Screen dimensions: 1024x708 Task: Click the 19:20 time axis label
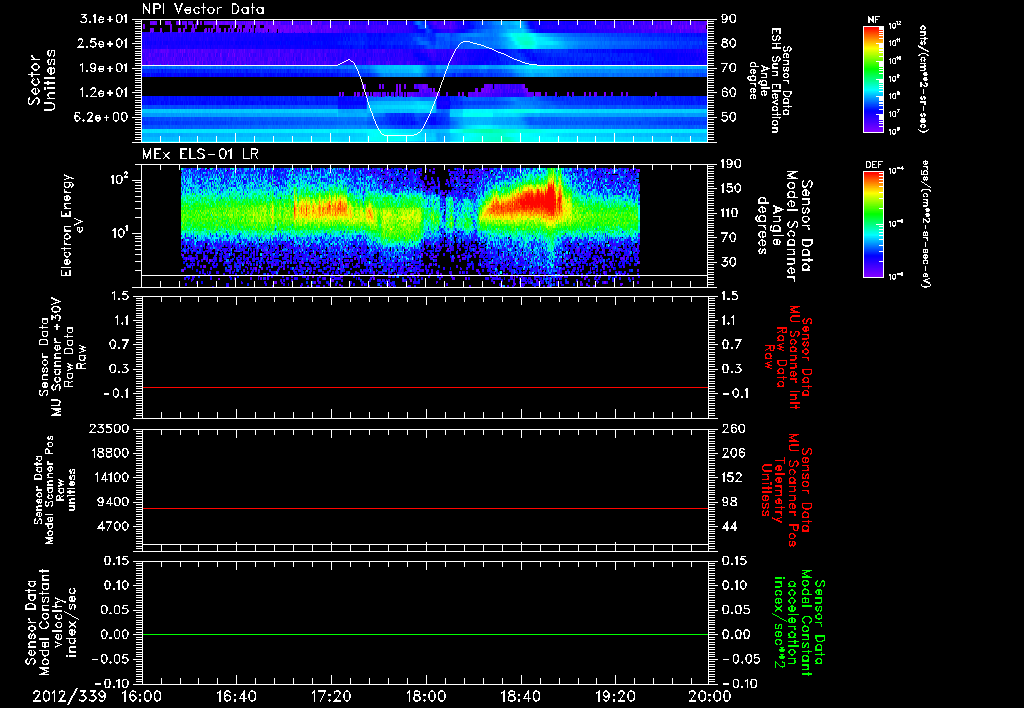615,696
